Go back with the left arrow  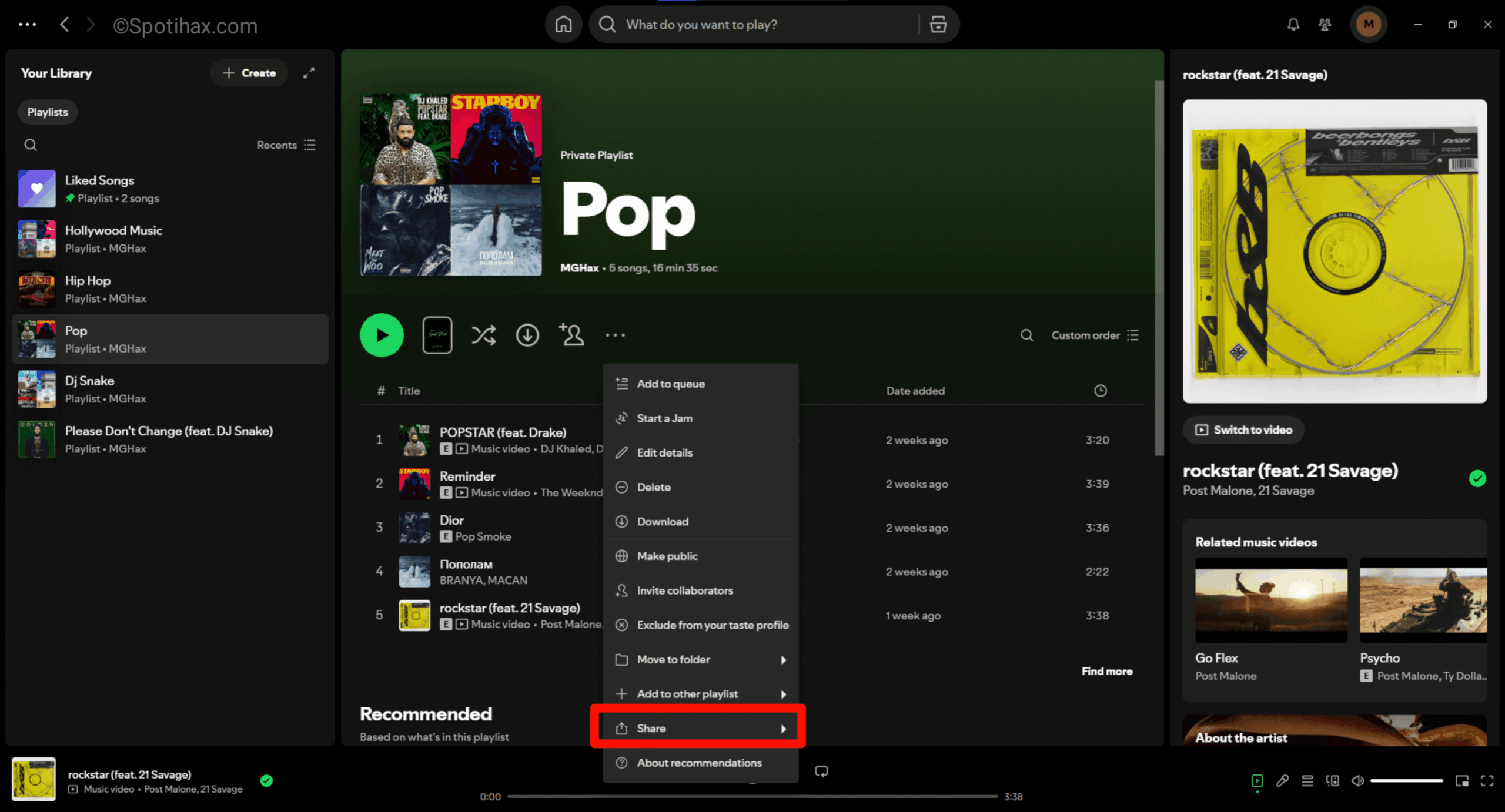click(64, 25)
